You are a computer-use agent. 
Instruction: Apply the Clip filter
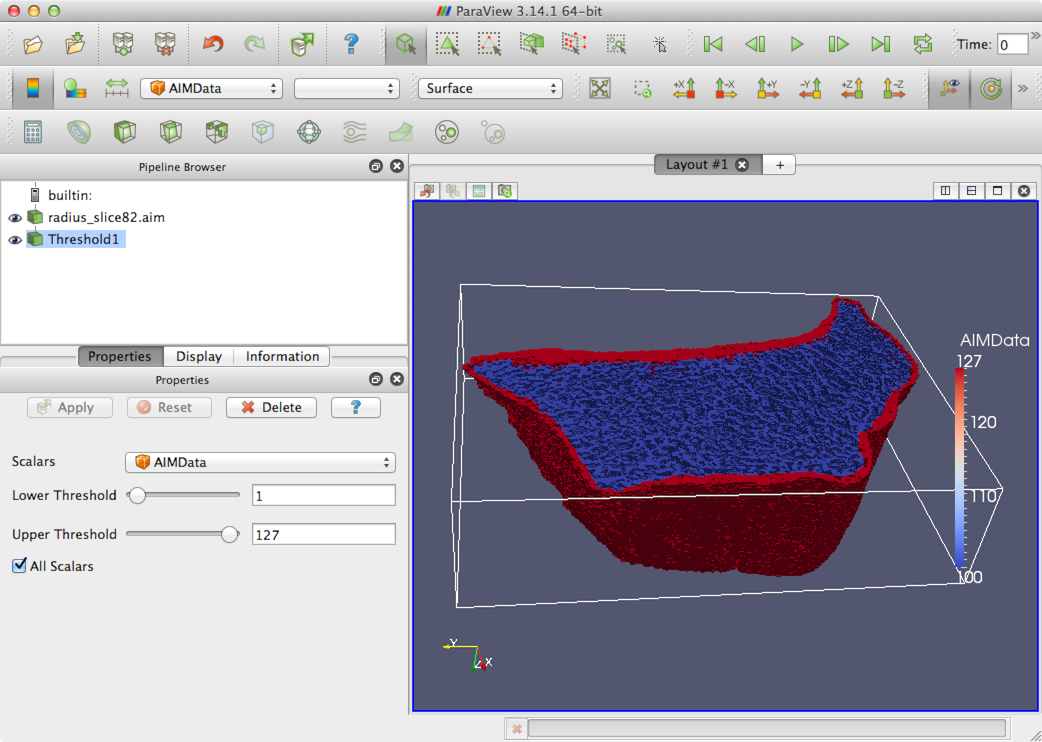pos(125,132)
